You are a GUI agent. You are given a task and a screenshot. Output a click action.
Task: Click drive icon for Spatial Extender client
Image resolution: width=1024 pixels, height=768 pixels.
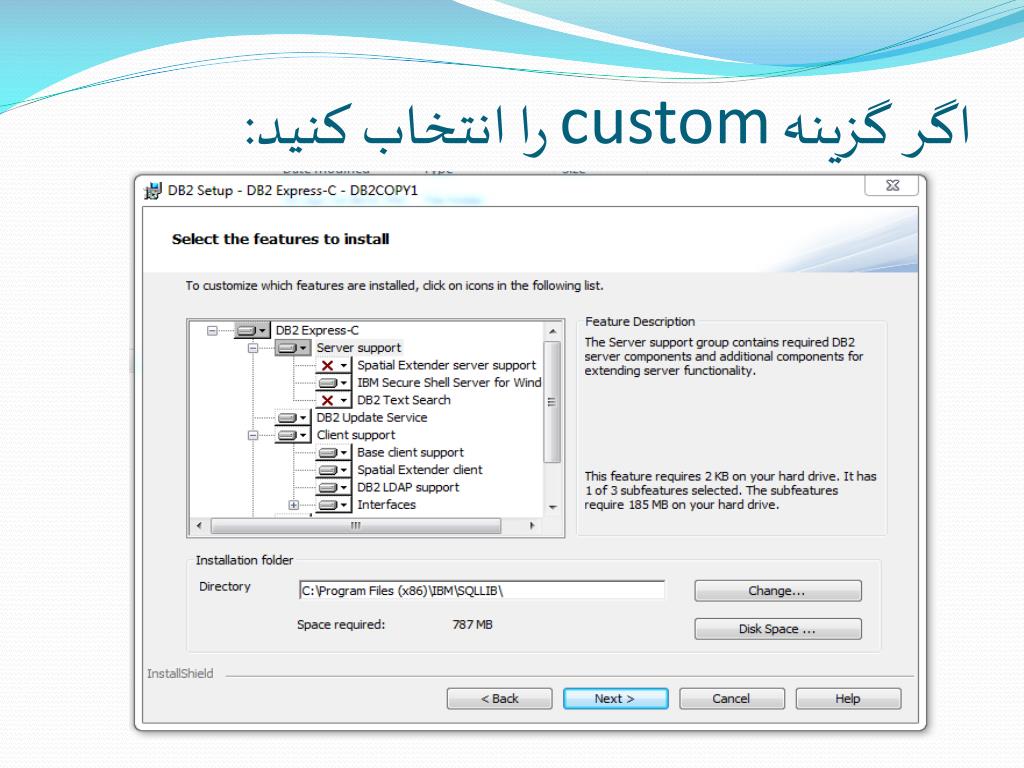coord(333,470)
